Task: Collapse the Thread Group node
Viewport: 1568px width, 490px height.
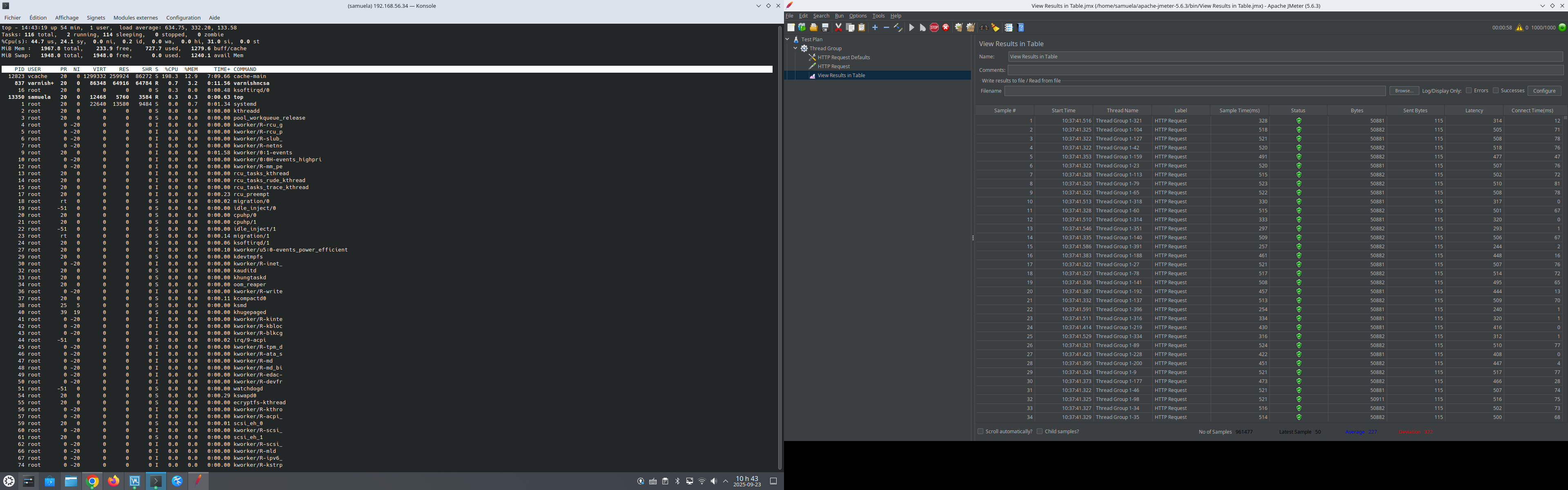Action: [795, 48]
